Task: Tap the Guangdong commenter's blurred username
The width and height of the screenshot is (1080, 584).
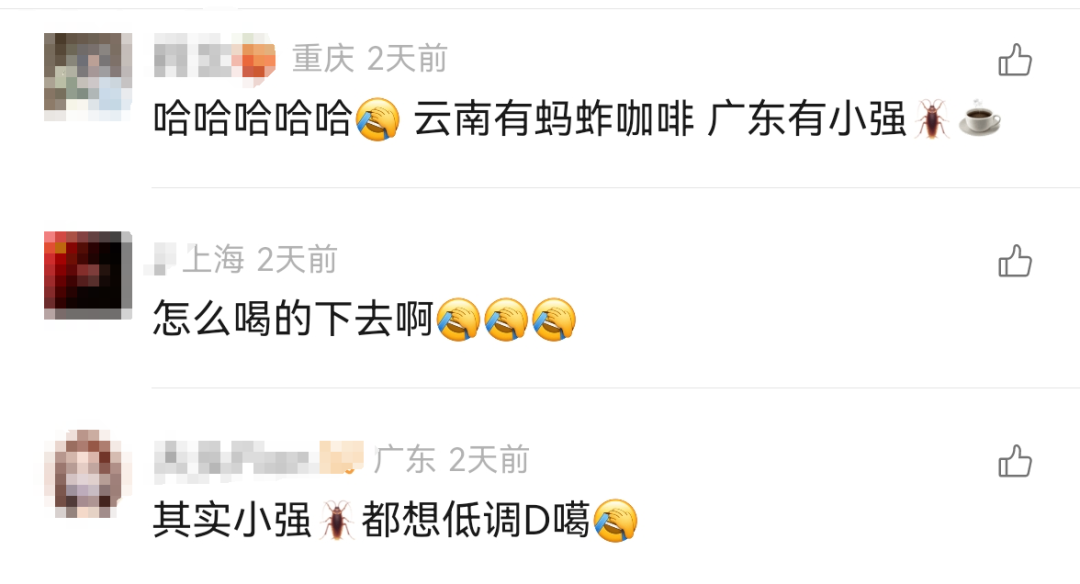Action: (x=258, y=459)
